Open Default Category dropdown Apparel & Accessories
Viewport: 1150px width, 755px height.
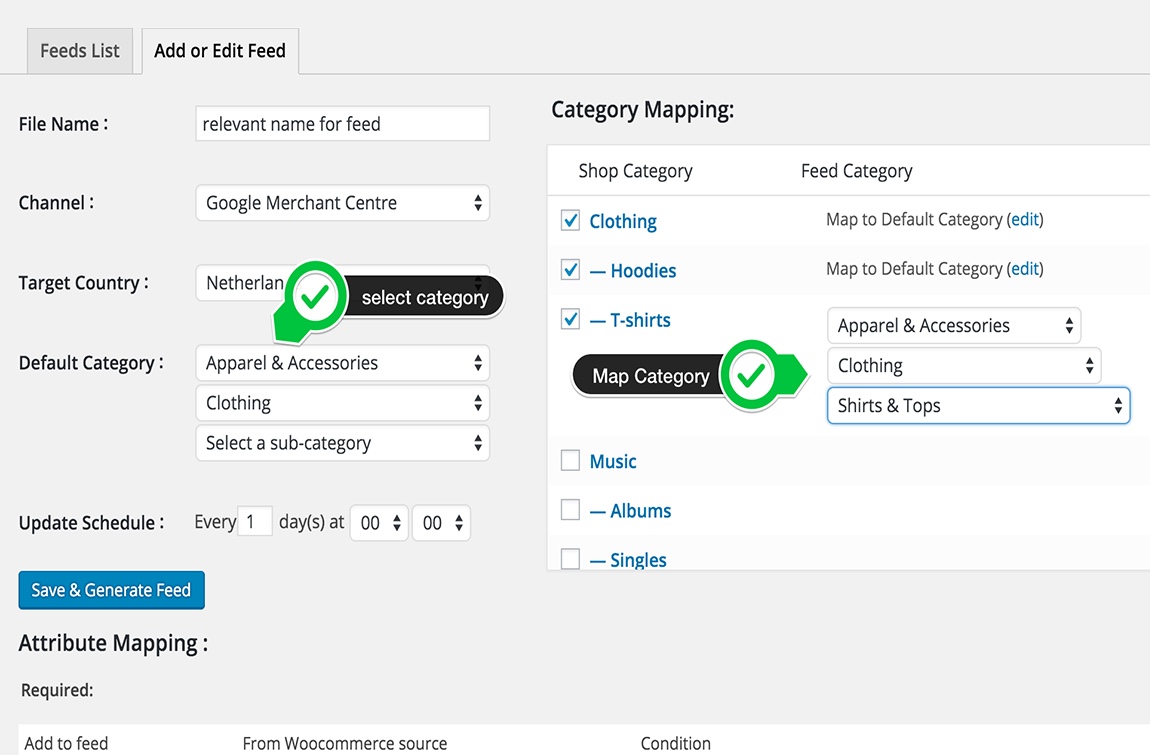coord(343,362)
